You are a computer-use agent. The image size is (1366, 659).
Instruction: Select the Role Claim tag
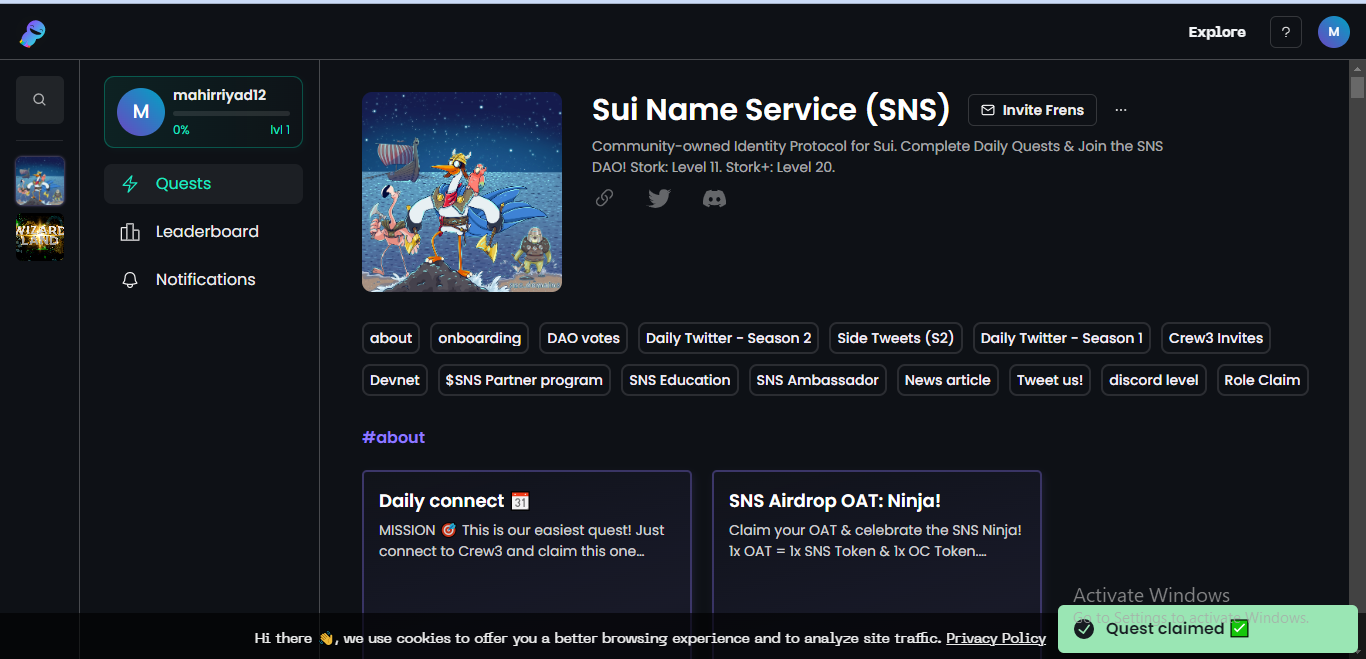(x=1262, y=380)
